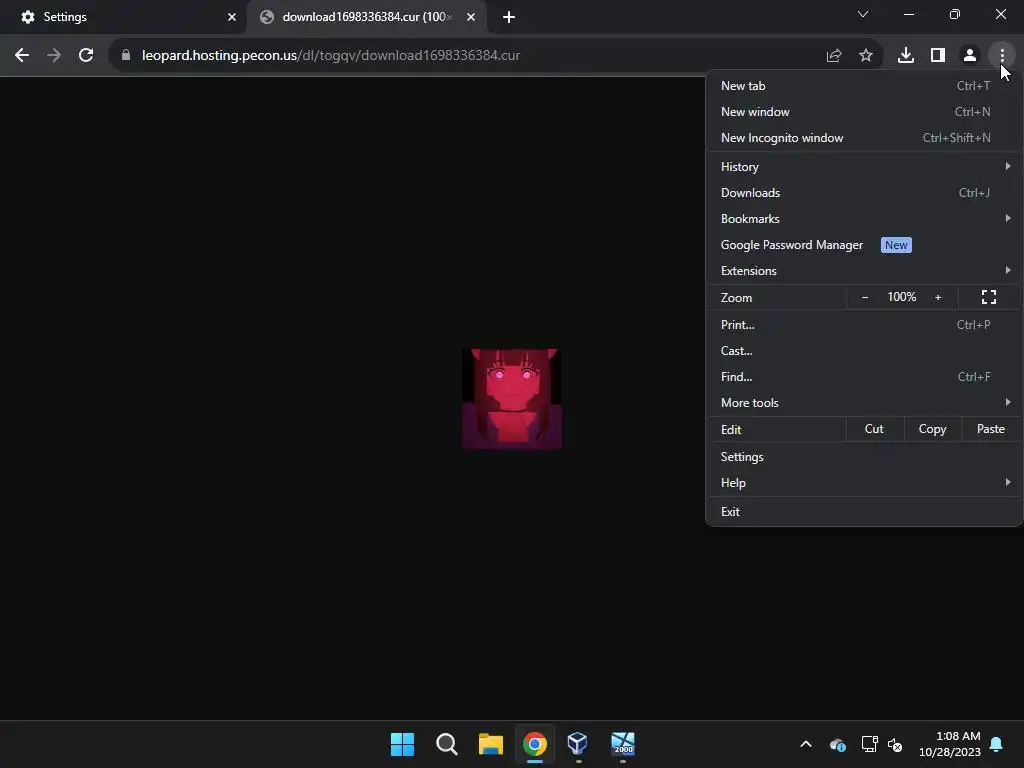This screenshot has height=768, width=1024.
Task: Close the download1698336384.cur tab
Action: 471,17
